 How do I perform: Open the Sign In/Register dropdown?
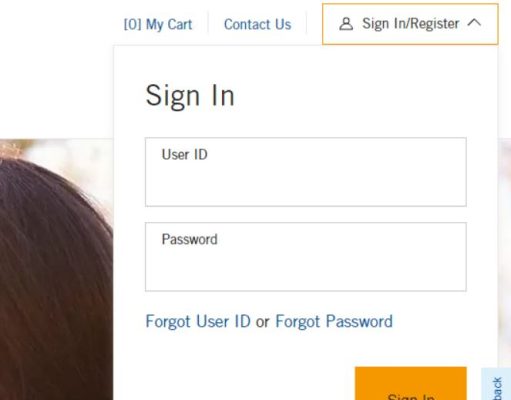click(x=410, y=24)
